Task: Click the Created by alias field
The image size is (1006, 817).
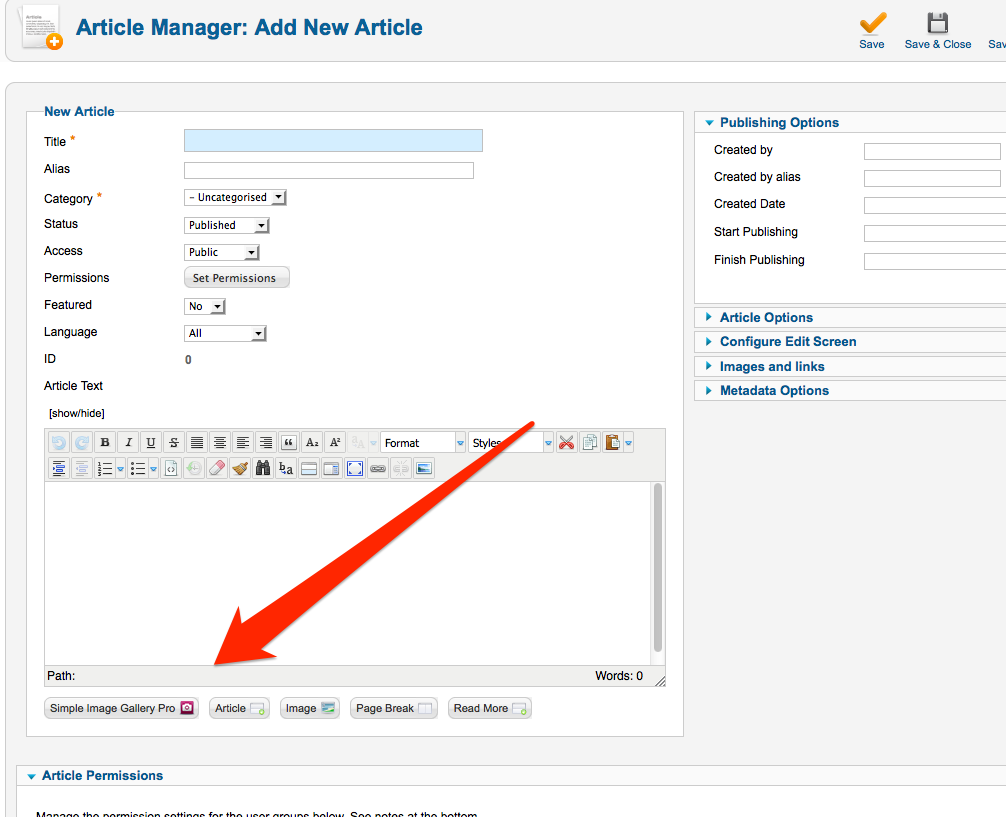Action: pos(932,178)
